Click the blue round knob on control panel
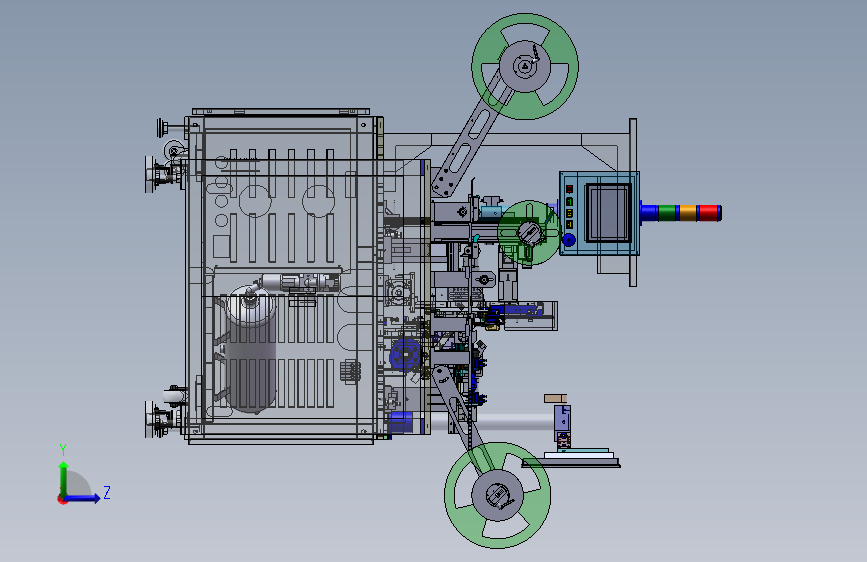The height and width of the screenshot is (562, 867). coord(568,240)
